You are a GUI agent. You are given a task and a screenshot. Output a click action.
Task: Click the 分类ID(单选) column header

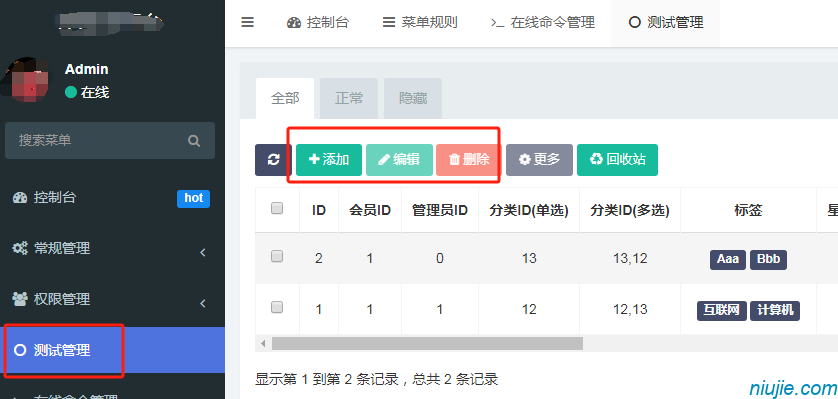coord(529,210)
